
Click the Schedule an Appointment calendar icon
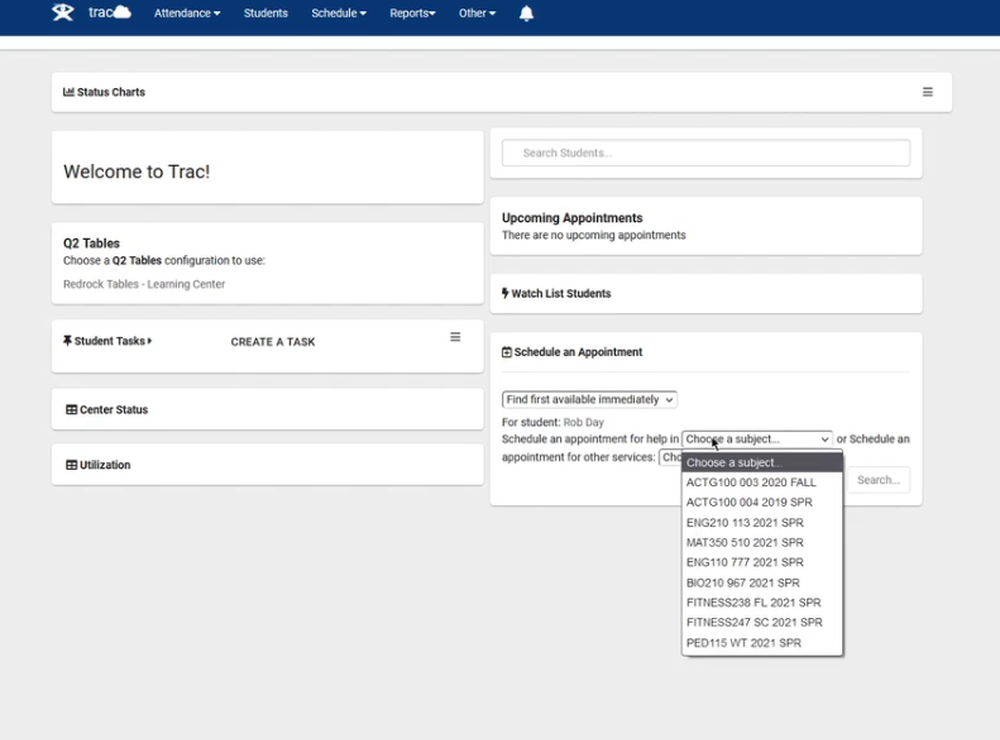tap(506, 352)
